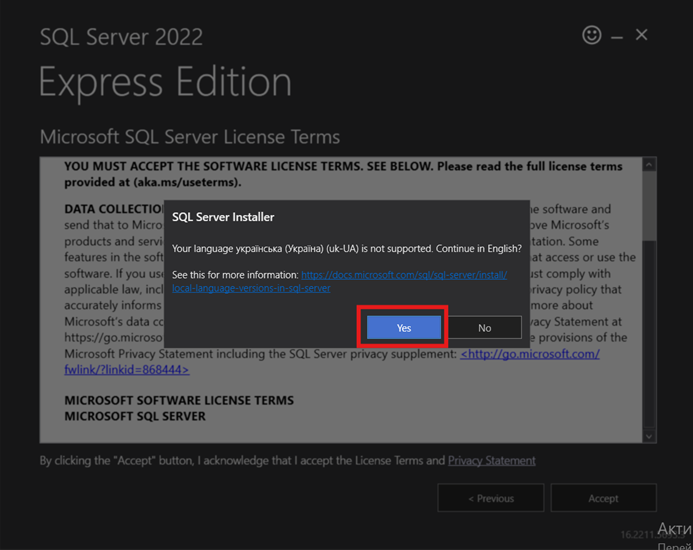Click the "Express Edition" title text
The image size is (693, 550).
[x=165, y=82]
